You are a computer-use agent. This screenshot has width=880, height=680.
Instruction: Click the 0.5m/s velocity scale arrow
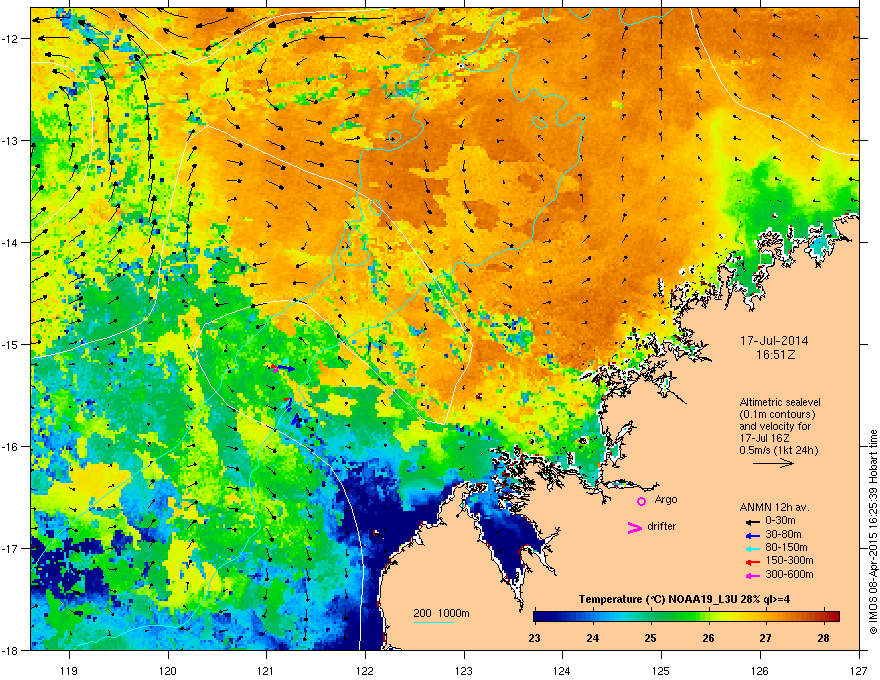(773, 463)
